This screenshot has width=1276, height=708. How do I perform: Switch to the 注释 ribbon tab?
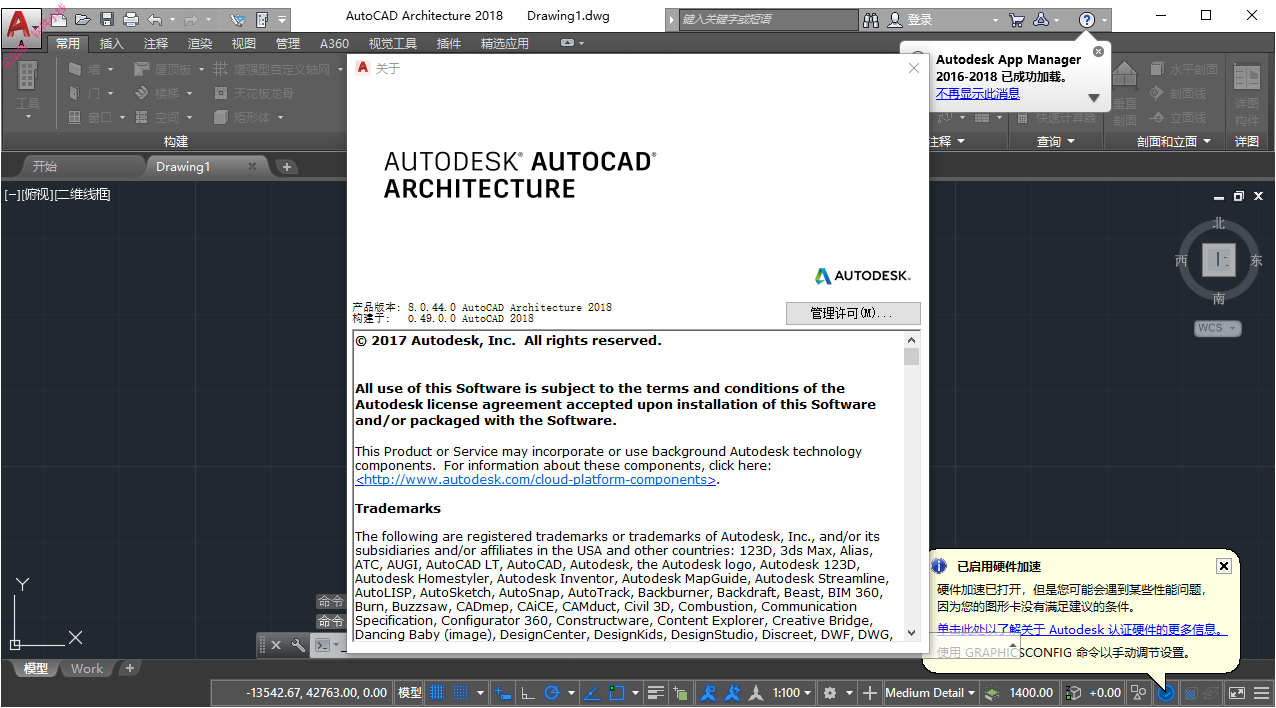155,43
